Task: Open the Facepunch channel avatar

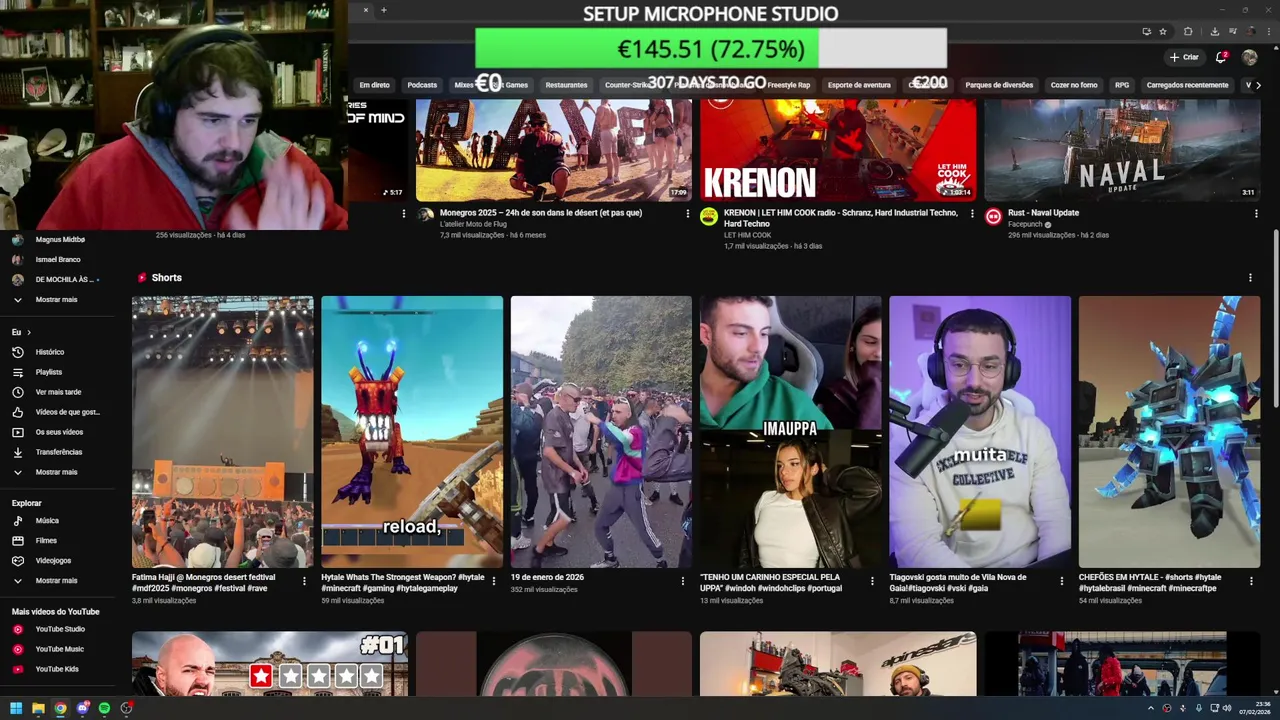Action: (993, 216)
